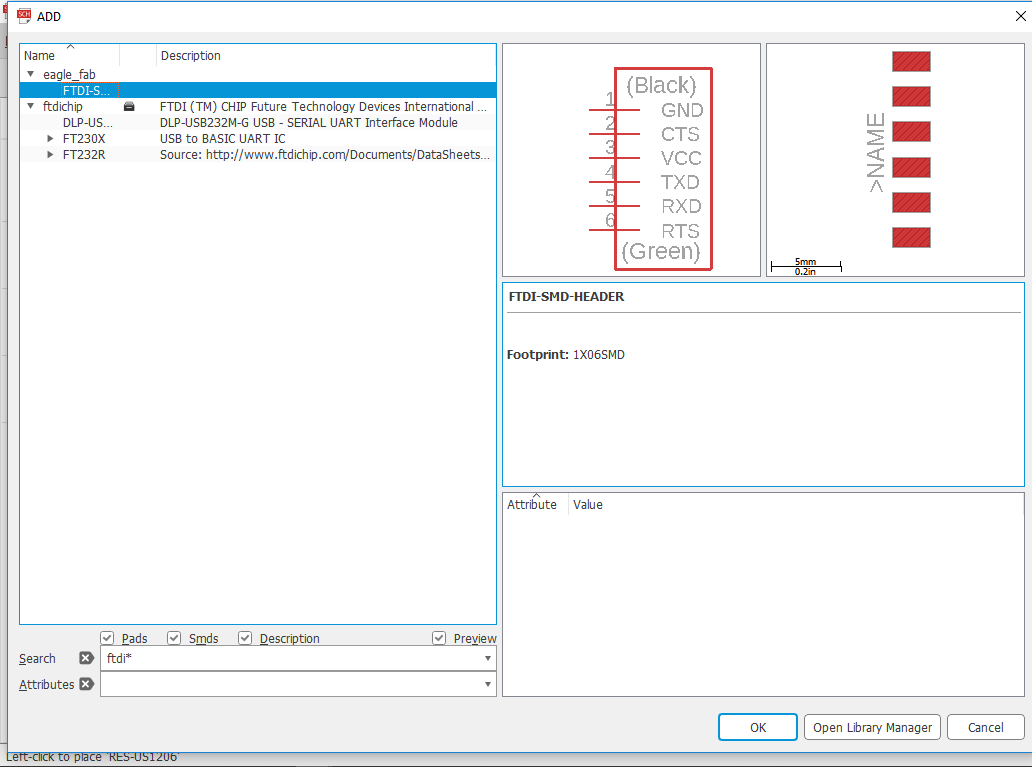Select the FT232R row
The width and height of the screenshot is (1032, 767).
[x=258, y=155]
